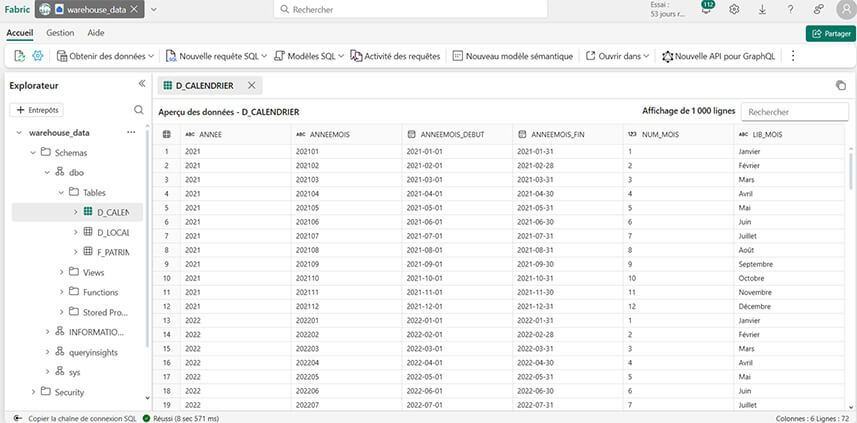Switch to the Gestion tab
The width and height of the screenshot is (857, 423).
coord(60,33)
